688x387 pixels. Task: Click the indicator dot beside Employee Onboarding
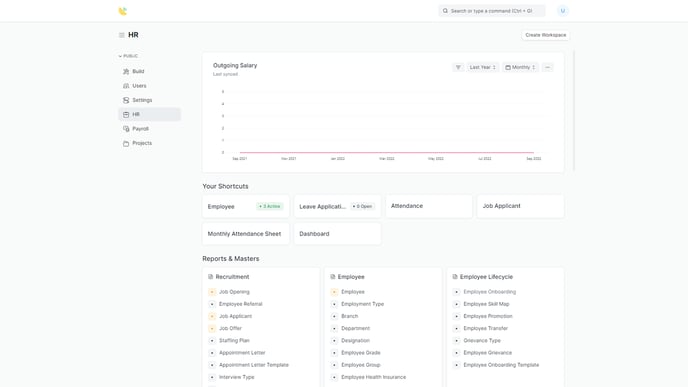[x=456, y=292]
